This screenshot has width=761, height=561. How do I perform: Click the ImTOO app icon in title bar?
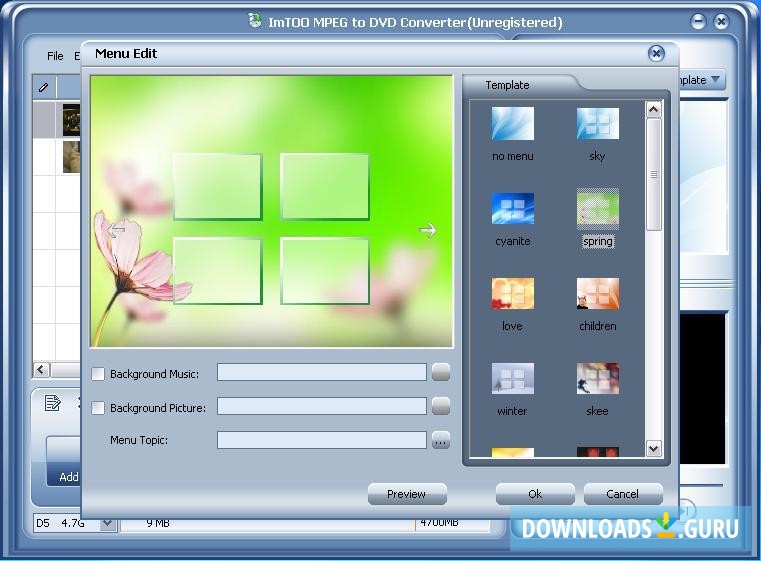255,20
